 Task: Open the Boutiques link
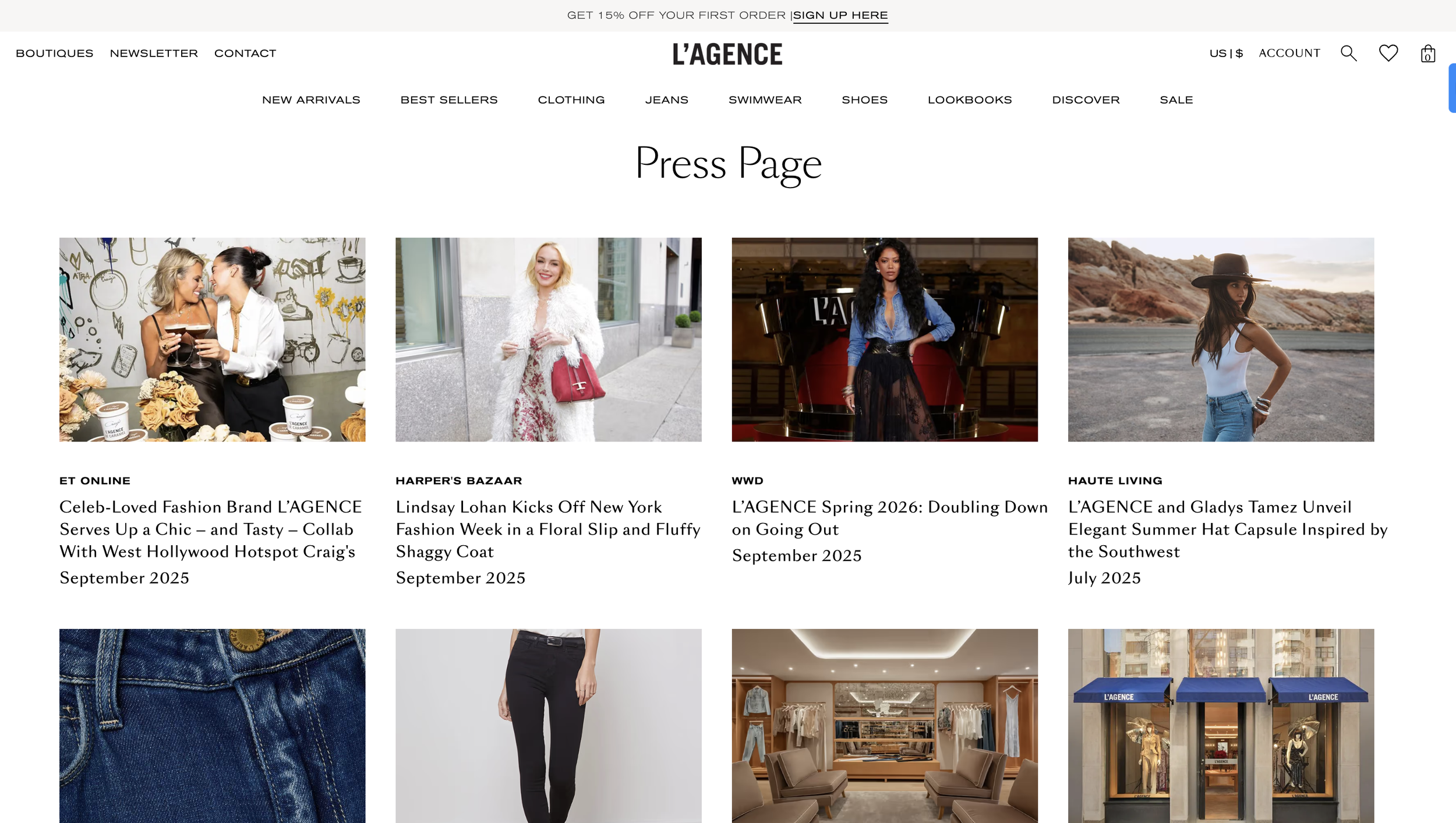55,53
